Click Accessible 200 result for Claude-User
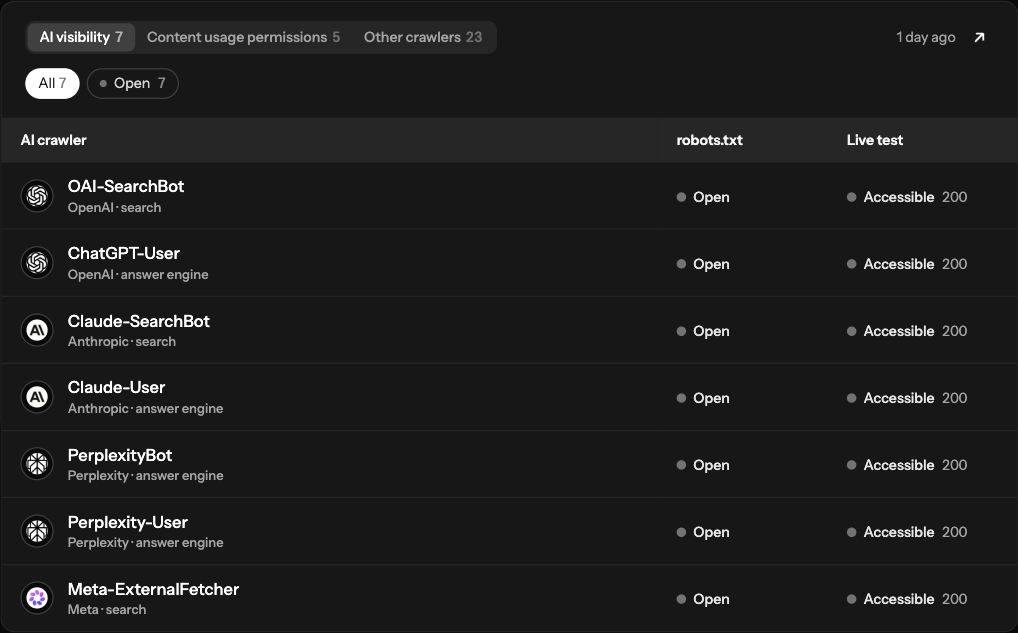The width and height of the screenshot is (1018, 633). pos(907,398)
